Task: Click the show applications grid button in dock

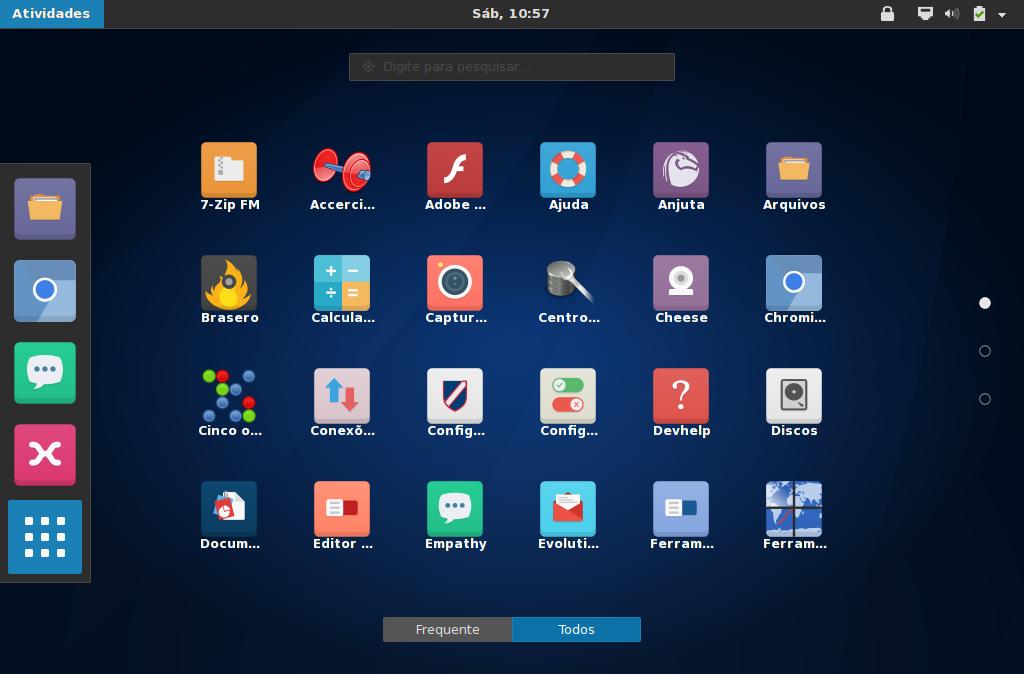Action: [45, 537]
